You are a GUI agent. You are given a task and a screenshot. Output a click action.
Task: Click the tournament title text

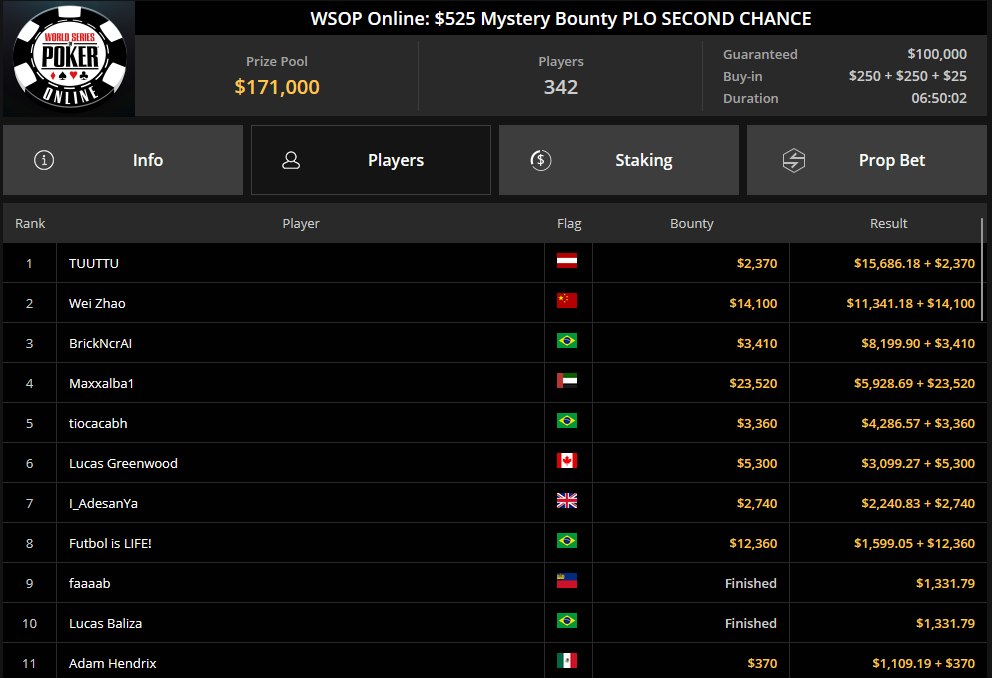click(x=561, y=18)
